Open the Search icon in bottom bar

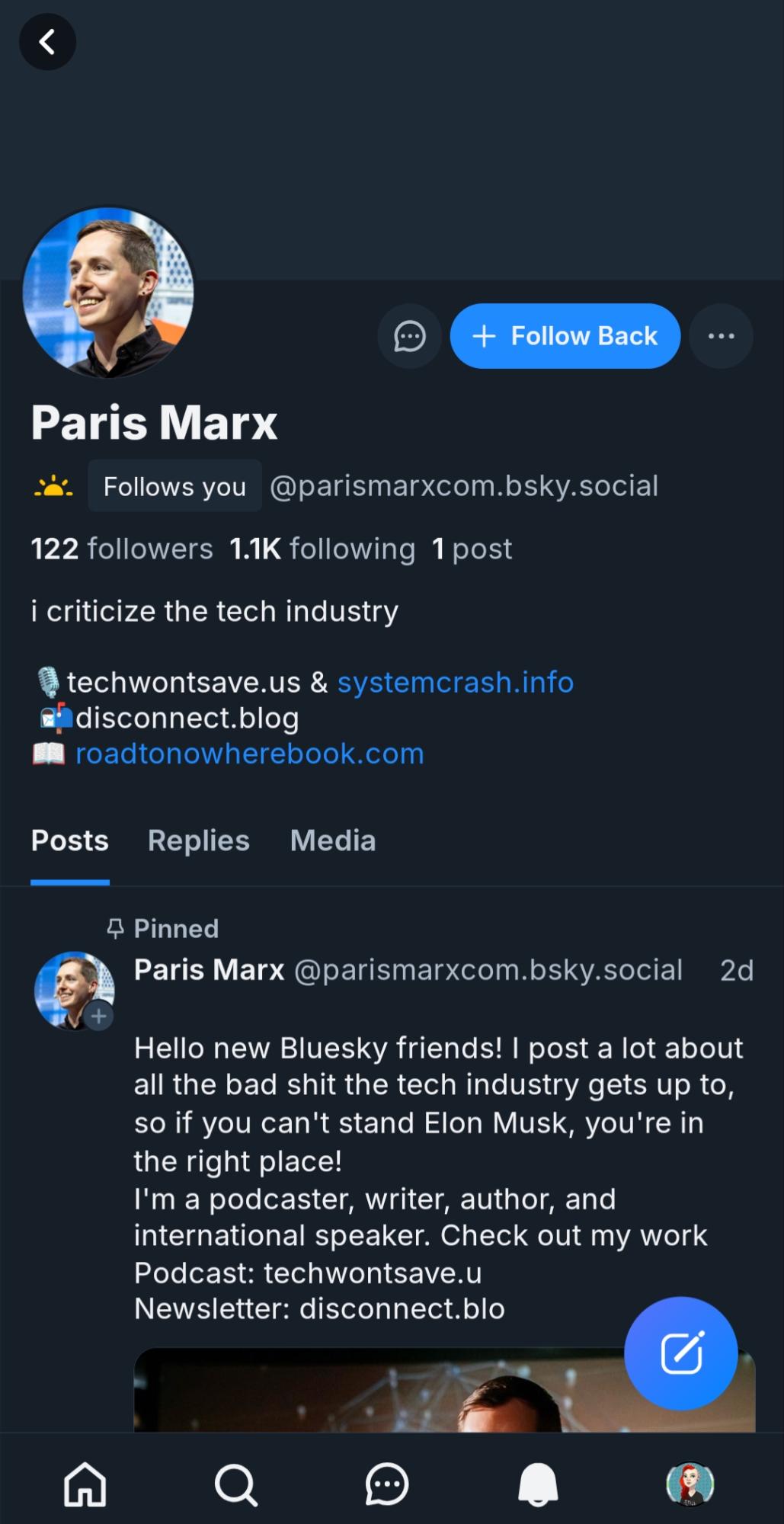click(235, 1484)
